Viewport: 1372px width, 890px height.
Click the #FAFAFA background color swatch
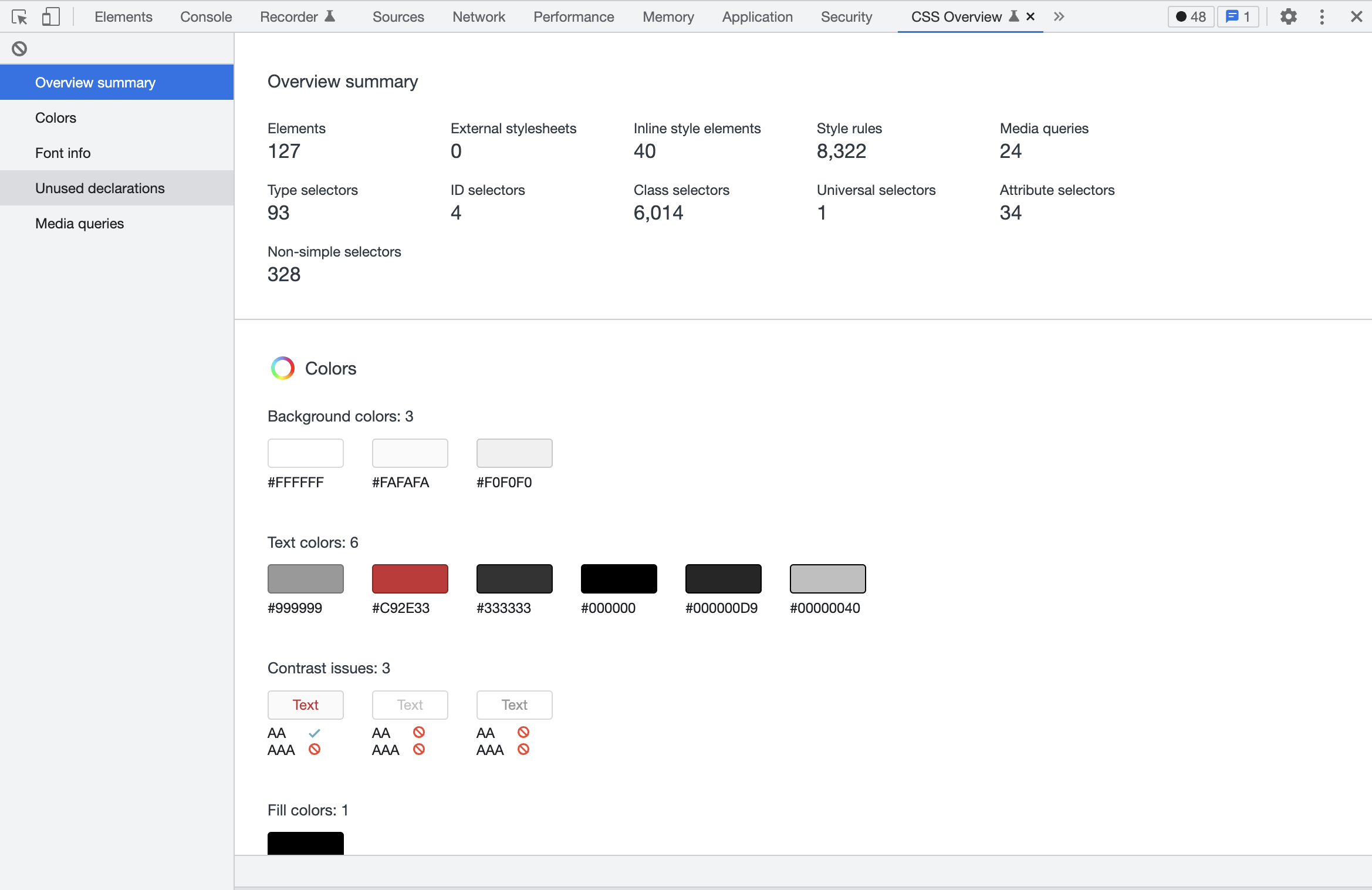coord(410,453)
